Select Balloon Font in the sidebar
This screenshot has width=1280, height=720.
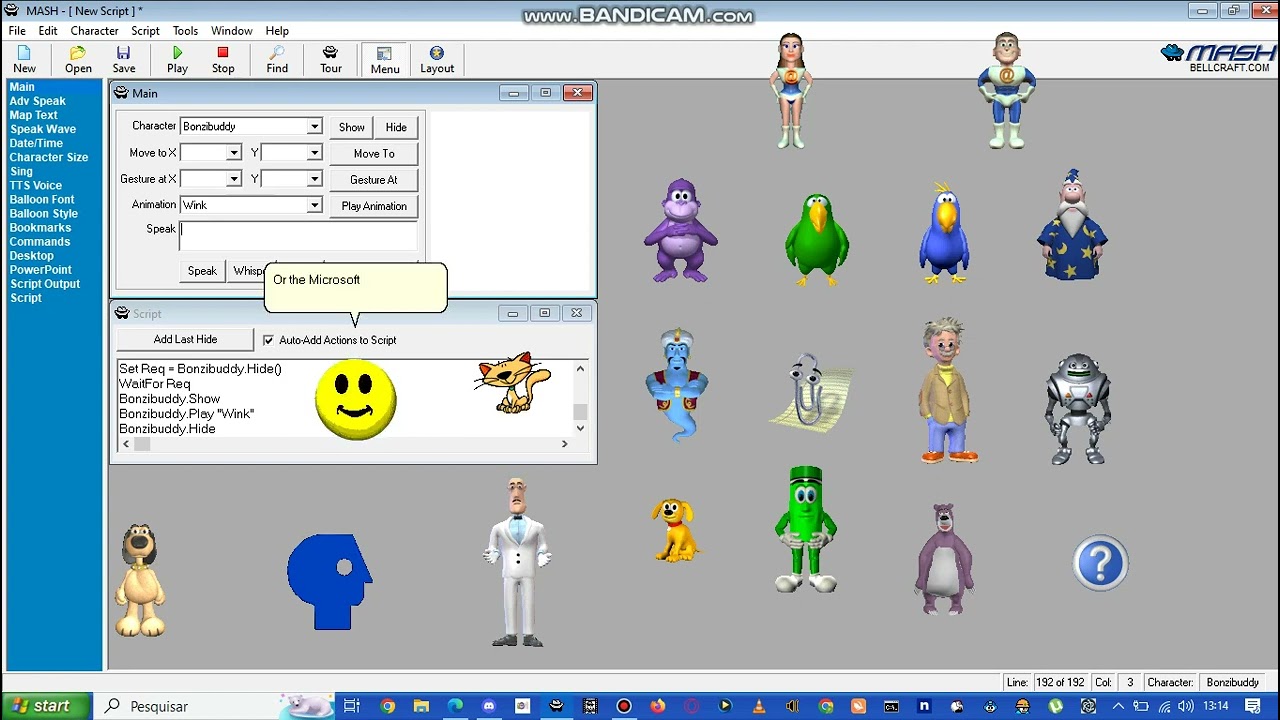point(42,199)
